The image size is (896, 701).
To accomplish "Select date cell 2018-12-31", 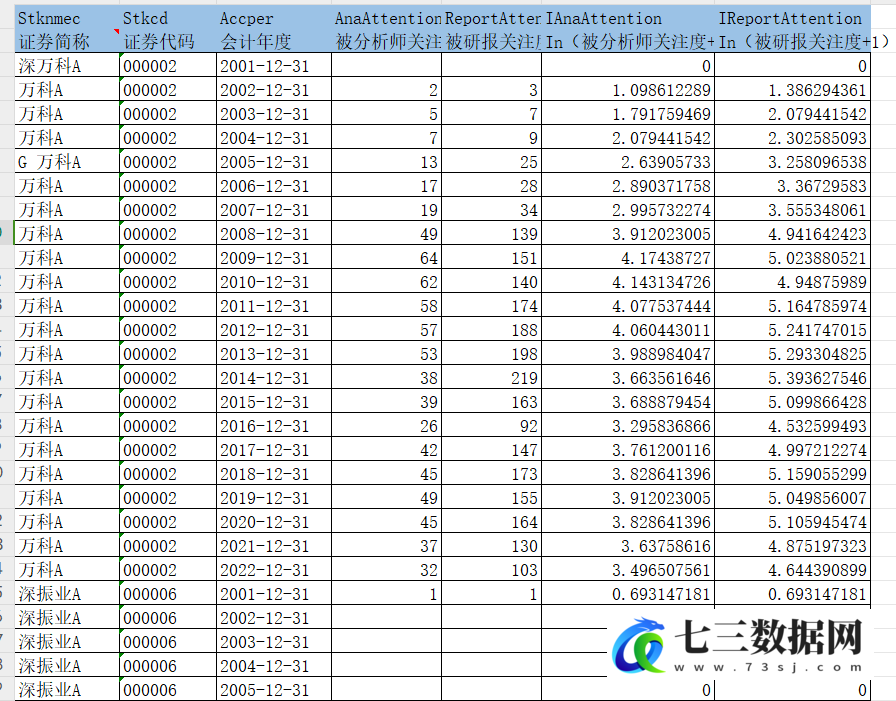I will coord(274,474).
